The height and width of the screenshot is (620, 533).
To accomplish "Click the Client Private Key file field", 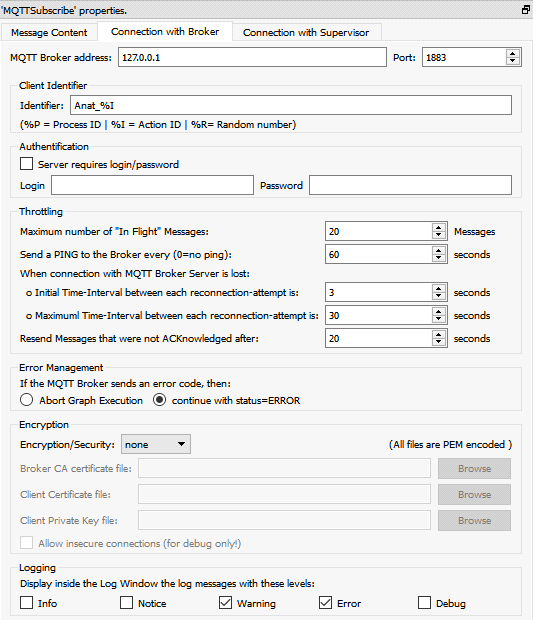I will [x=284, y=520].
